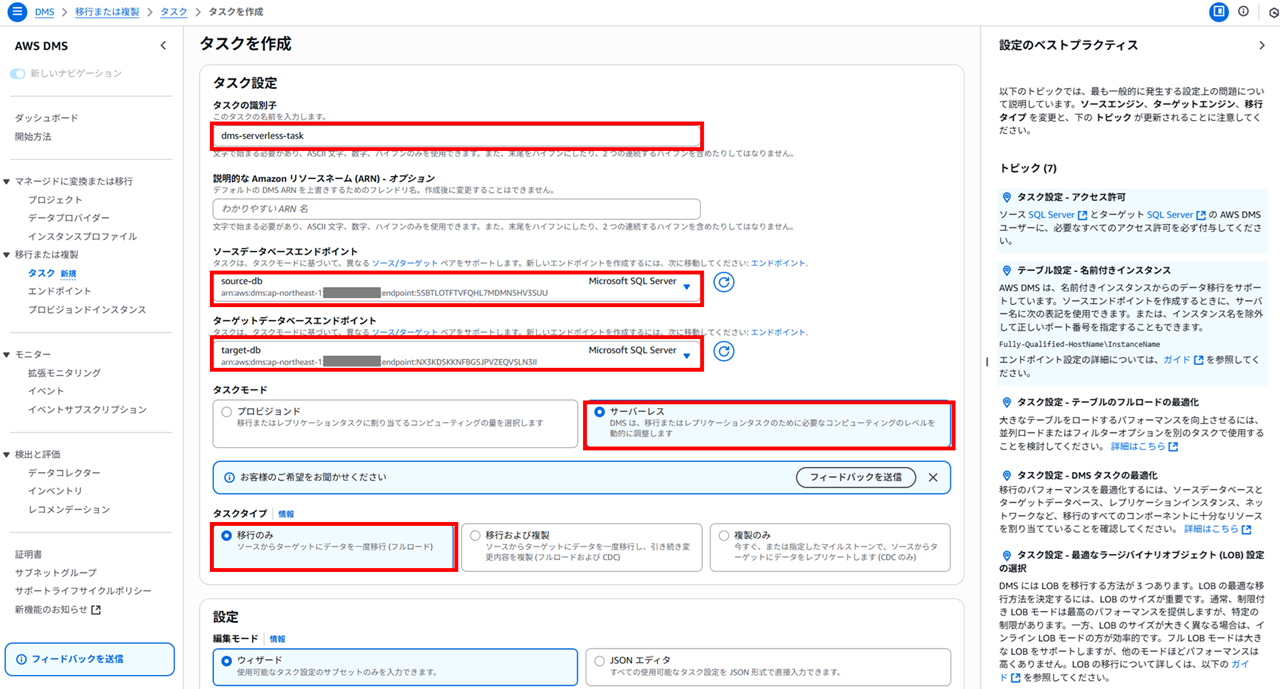Click エンドポイント link under source endpoint label
The width and height of the screenshot is (1280, 689).
pyautogui.click(x=778, y=263)
